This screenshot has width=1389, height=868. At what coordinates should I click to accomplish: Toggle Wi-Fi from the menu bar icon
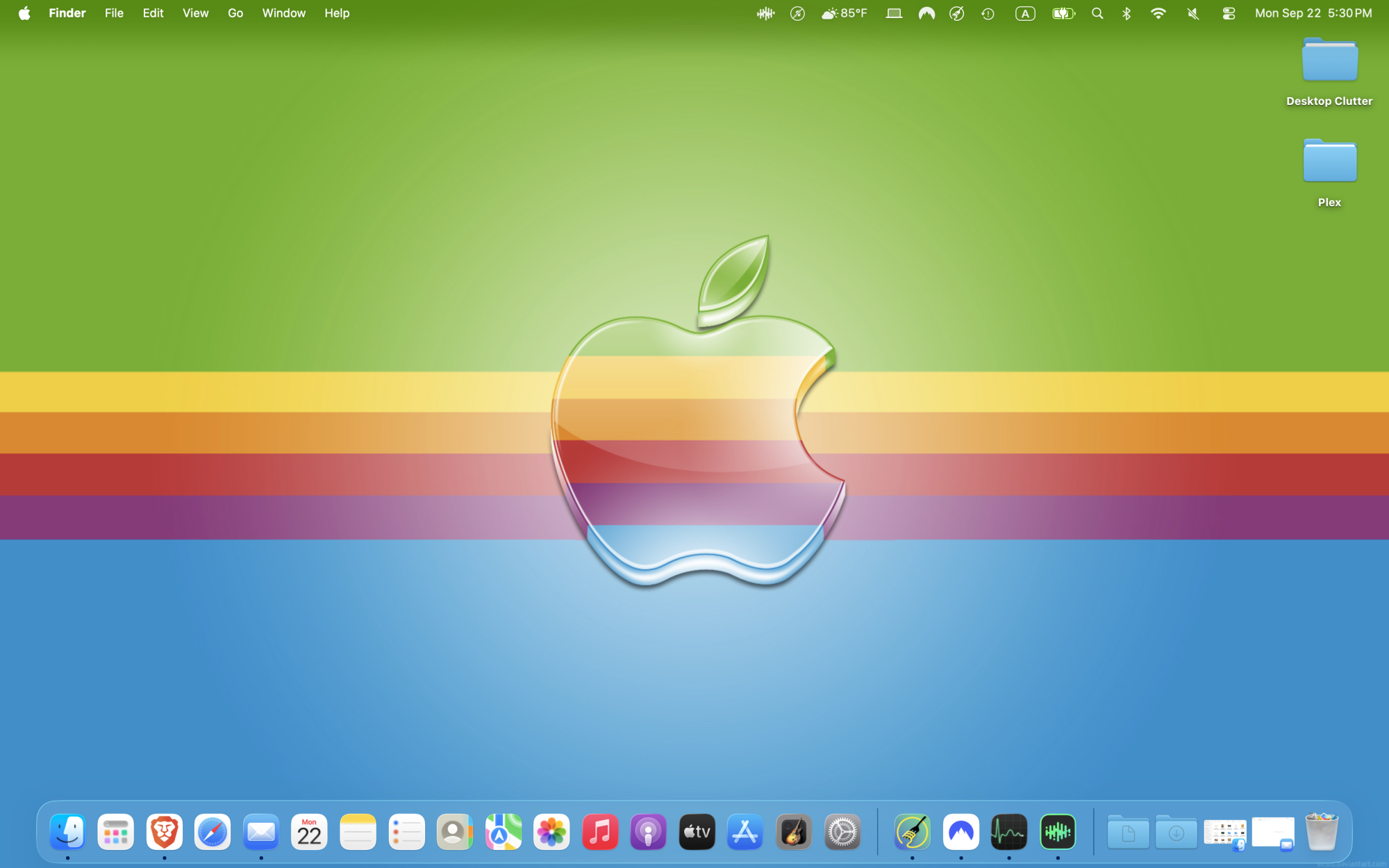(x=1158, y=13)
